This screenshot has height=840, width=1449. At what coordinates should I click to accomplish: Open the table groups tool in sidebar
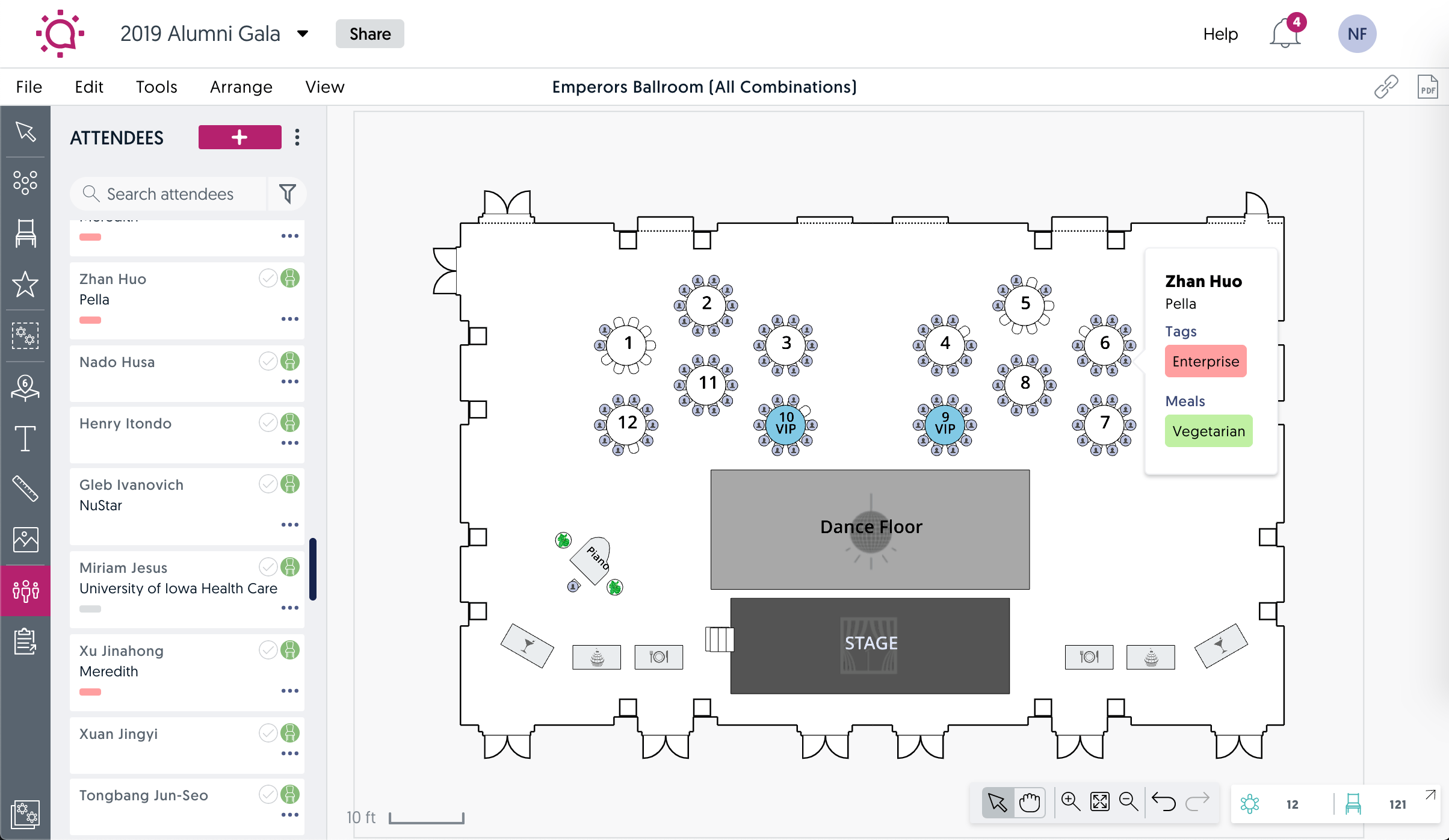pyautogui.click(x=25, y=182)
